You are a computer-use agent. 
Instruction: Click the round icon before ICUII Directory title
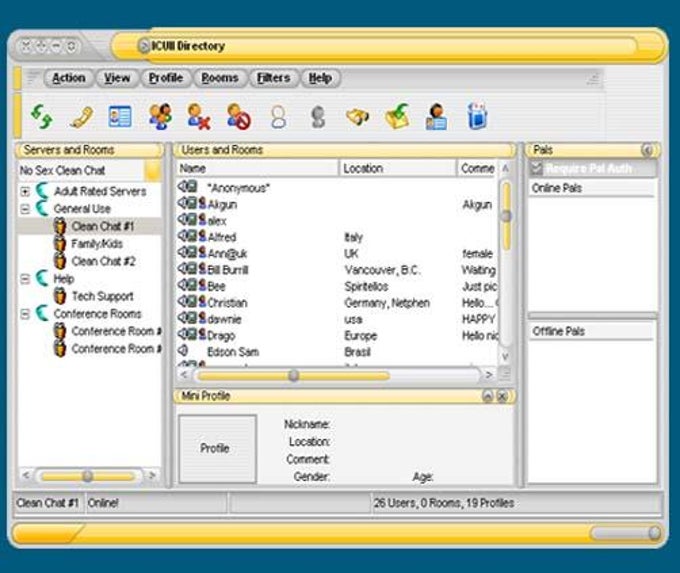pos(144,46)
